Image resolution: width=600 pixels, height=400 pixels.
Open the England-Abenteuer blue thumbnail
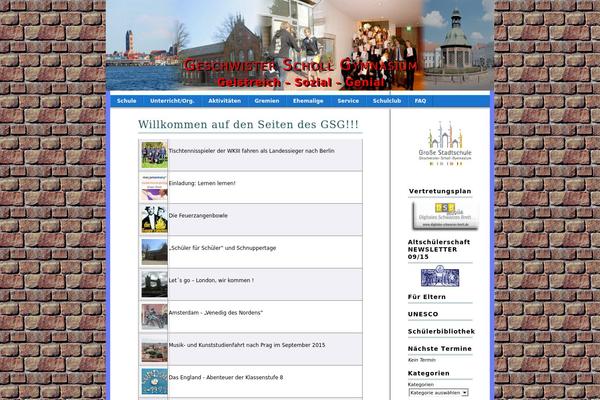[x=154, y=382]
